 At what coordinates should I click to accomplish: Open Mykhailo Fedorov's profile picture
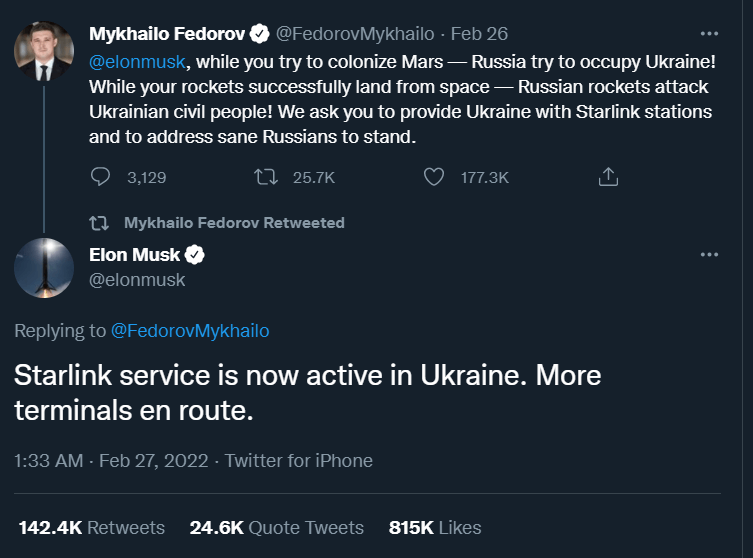44,47
